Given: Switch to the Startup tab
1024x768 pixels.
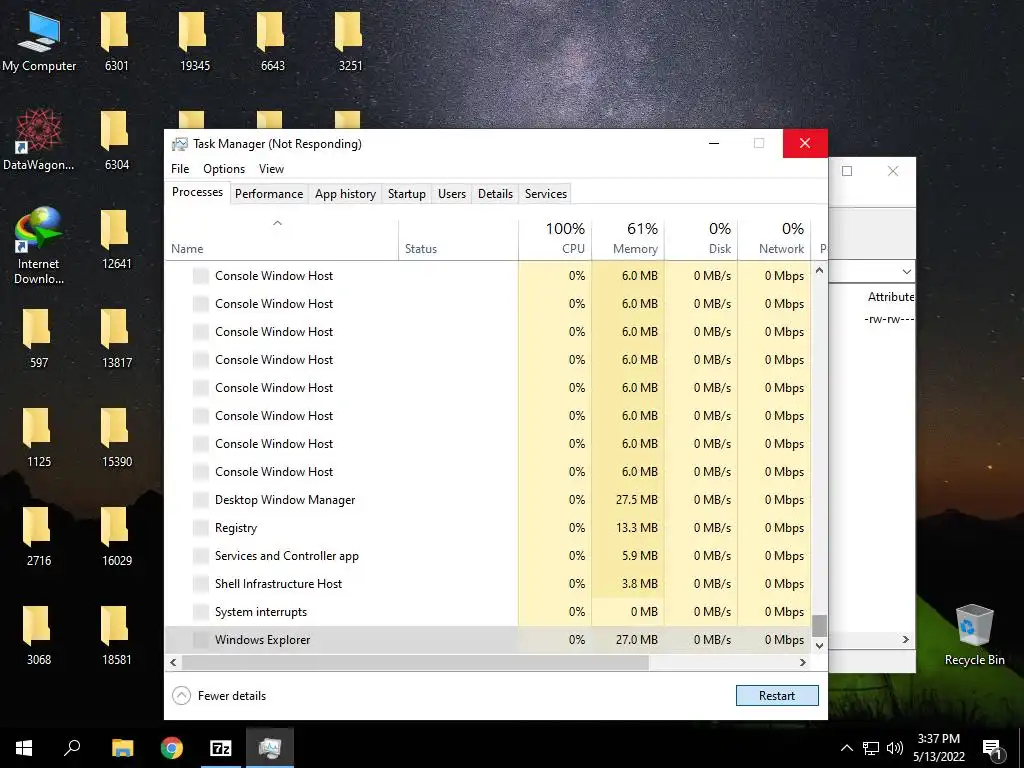Looking at the screenshot, I should point(406,193).
